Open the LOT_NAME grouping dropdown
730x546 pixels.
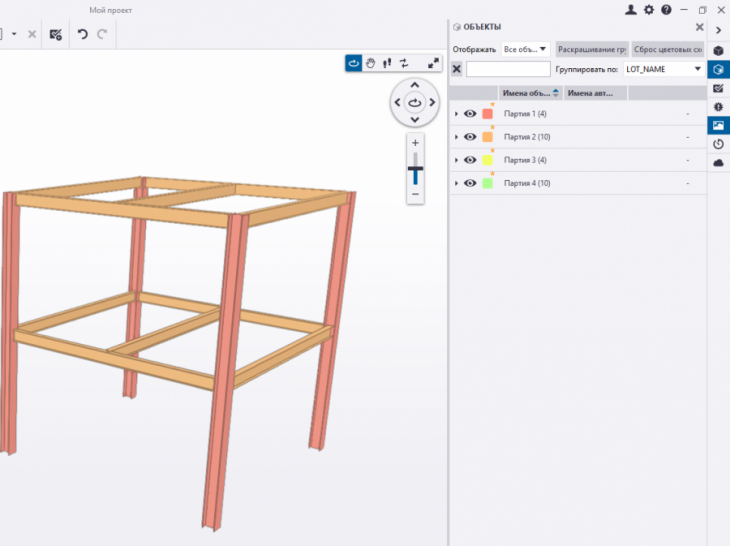click(x=663, y=69)
